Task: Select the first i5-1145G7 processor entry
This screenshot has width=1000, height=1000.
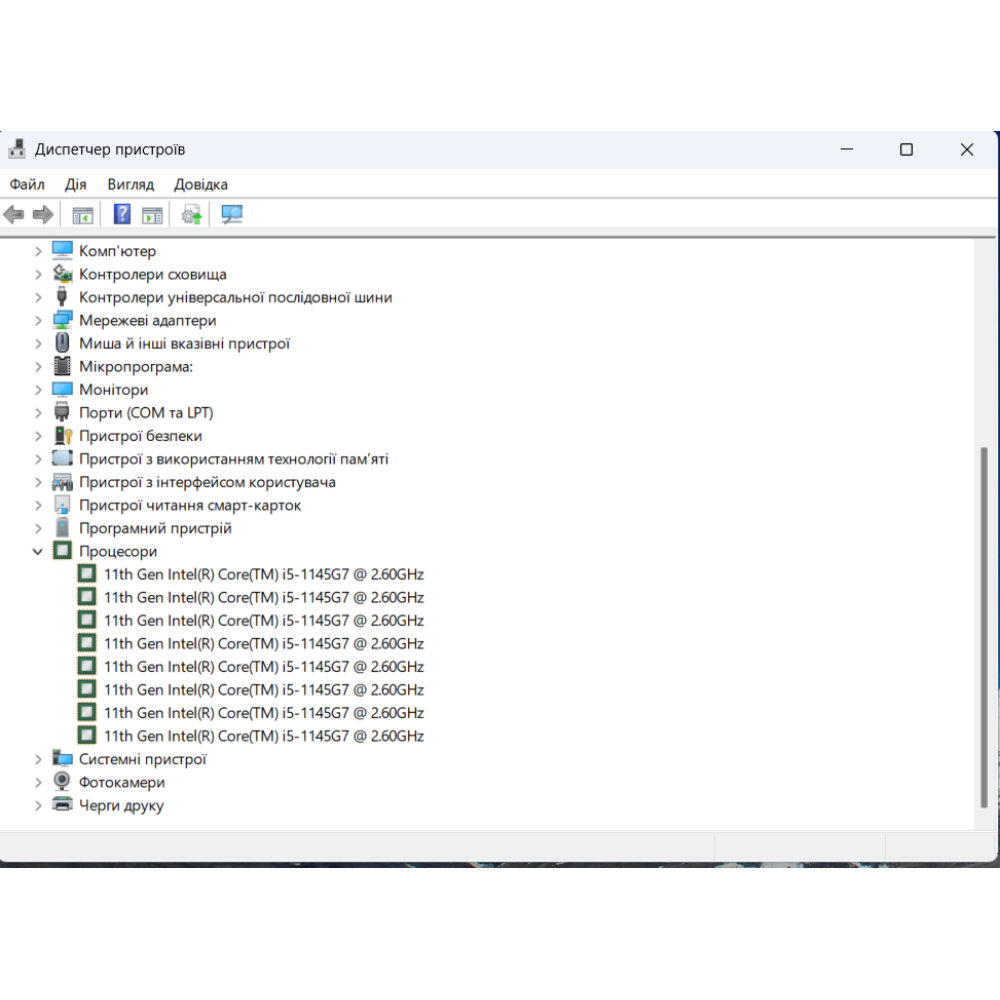Action: [263, 574]
